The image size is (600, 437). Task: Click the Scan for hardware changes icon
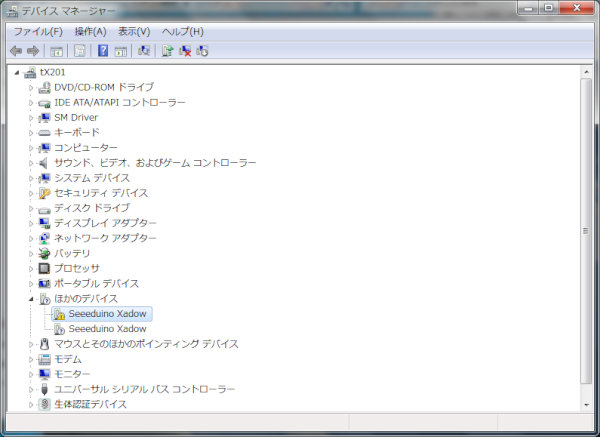click(143, 51)
